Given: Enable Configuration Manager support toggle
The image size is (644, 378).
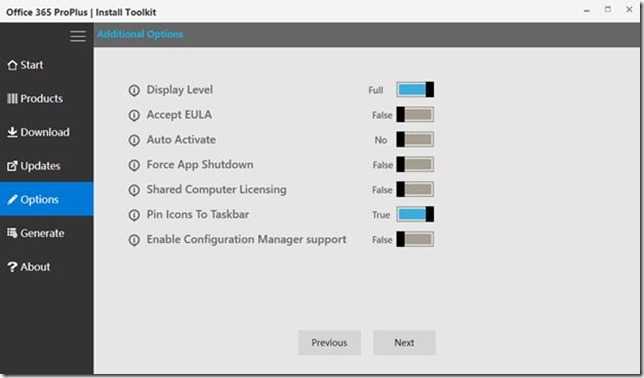Looking at the screenshot, I should [x=415, y=240].
